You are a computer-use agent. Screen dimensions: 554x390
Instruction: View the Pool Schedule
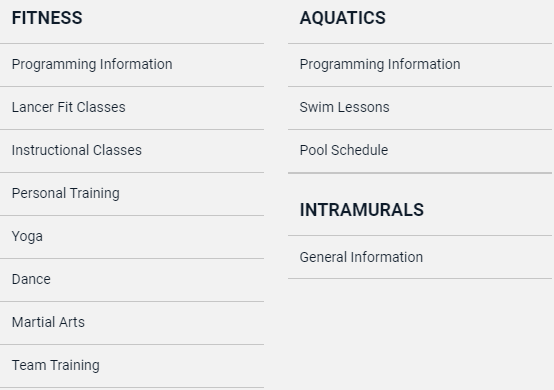tap(344, 150)
